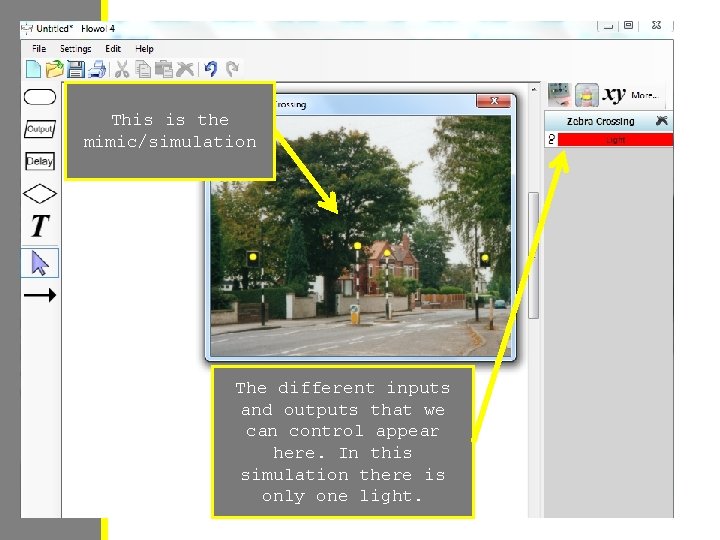720x540 pixels.
Task: Select the arrow line tool
Action: click(x=39, y=295)
